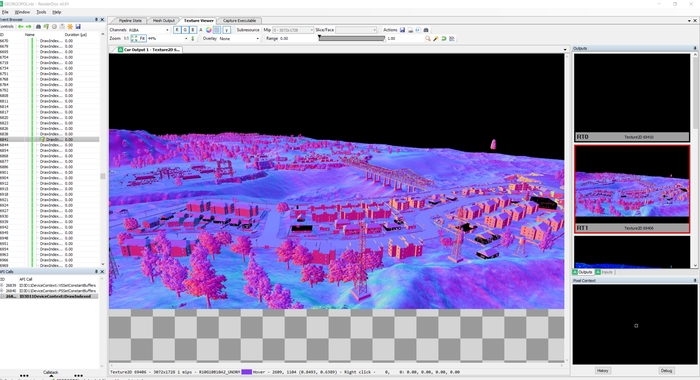The height and width of the screenshot is (380, 700).
Task: Pin the Event Browser panel
Action: pos(96,20)
